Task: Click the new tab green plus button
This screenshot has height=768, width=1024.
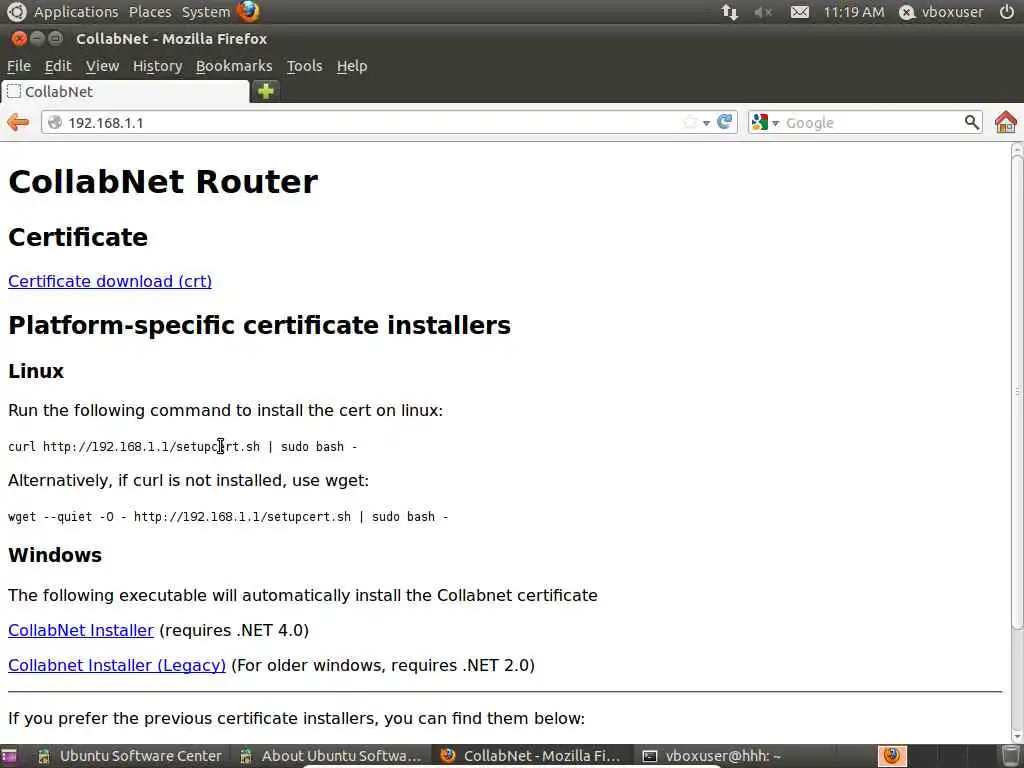Action: 266,91
